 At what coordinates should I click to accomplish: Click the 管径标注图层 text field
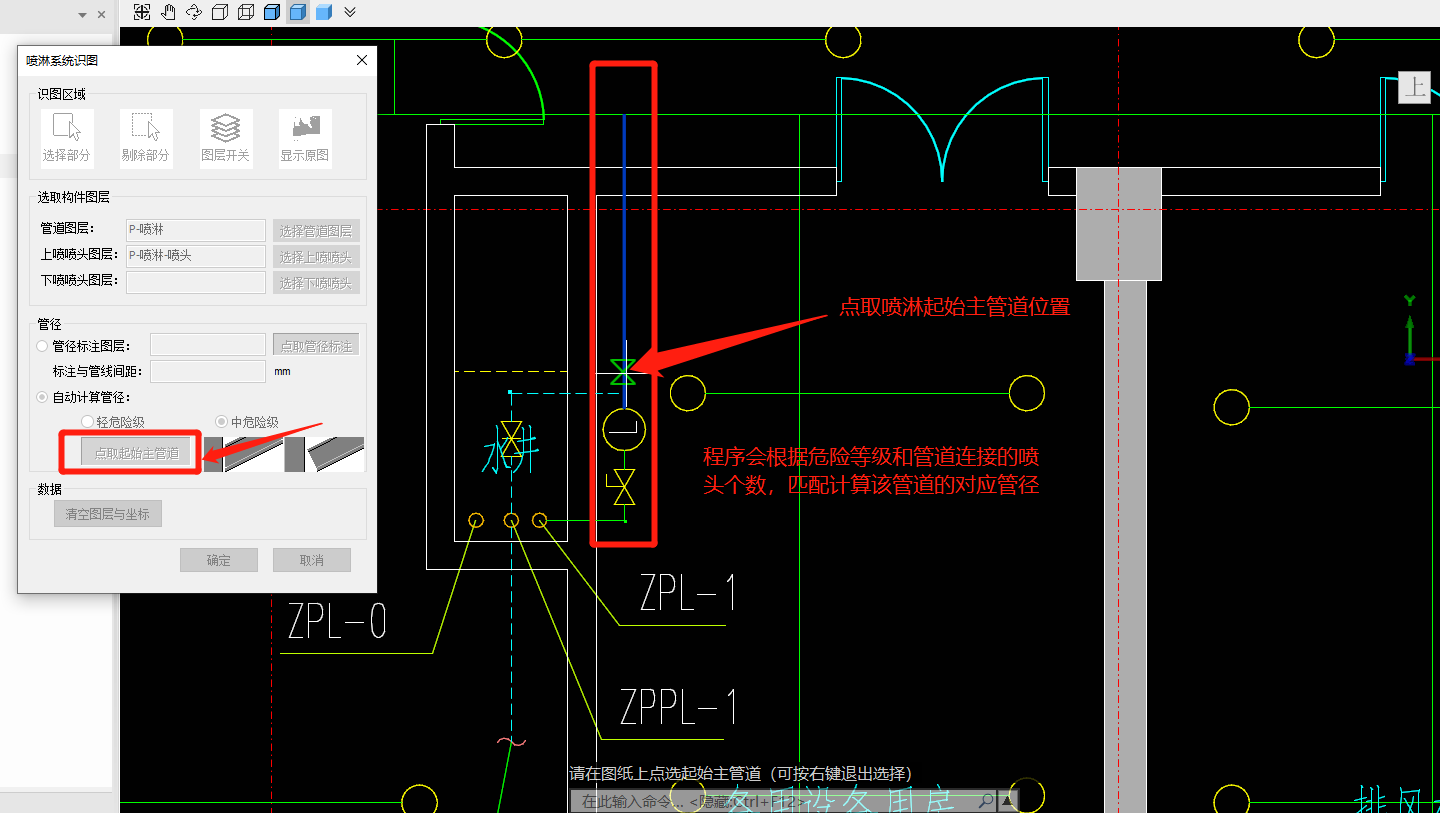208,346
